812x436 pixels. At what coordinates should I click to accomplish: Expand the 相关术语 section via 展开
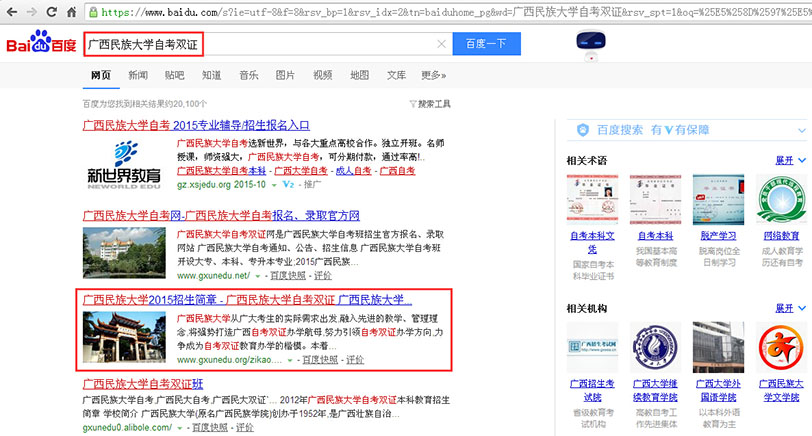[790, 161]
